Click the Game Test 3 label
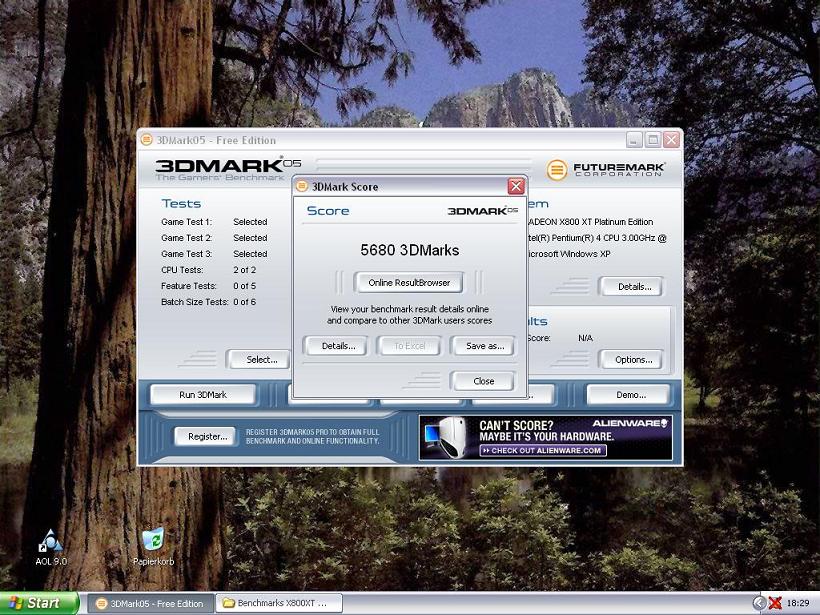Image resolution: width=820 pixels, height=615 pixels. coord(186,254)
